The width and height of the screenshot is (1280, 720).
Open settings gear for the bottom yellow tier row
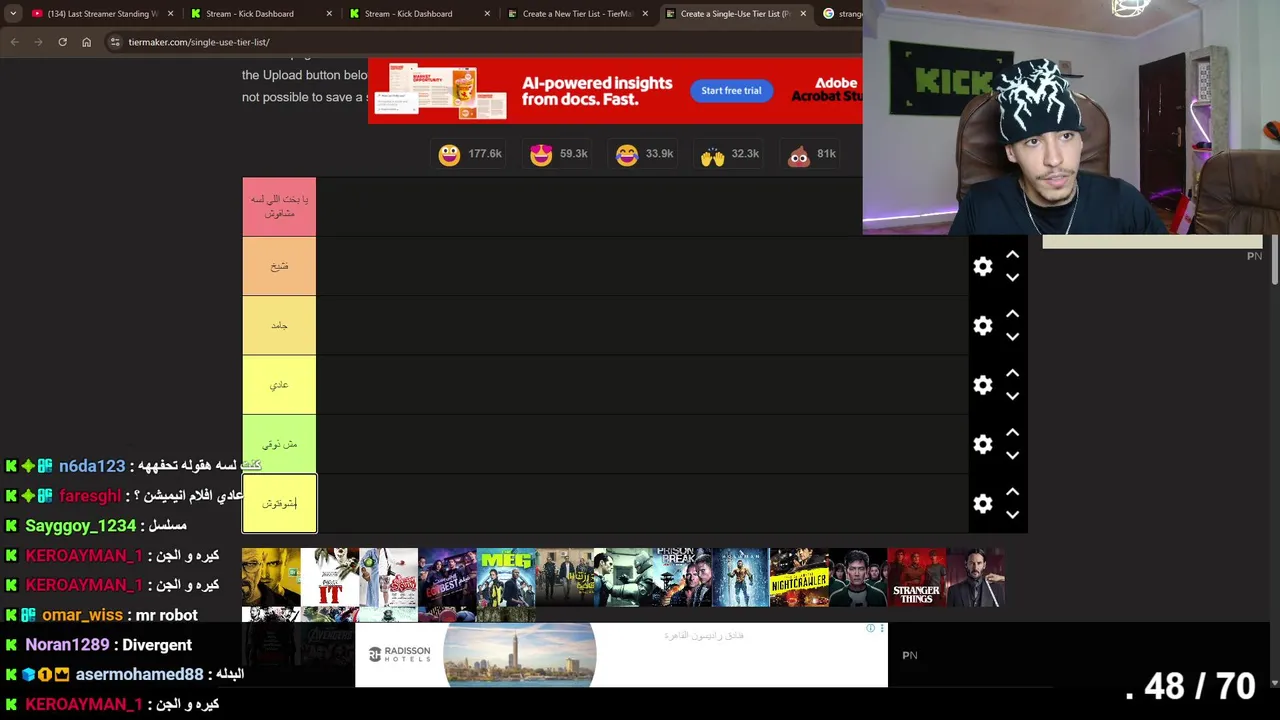[983, 504]
